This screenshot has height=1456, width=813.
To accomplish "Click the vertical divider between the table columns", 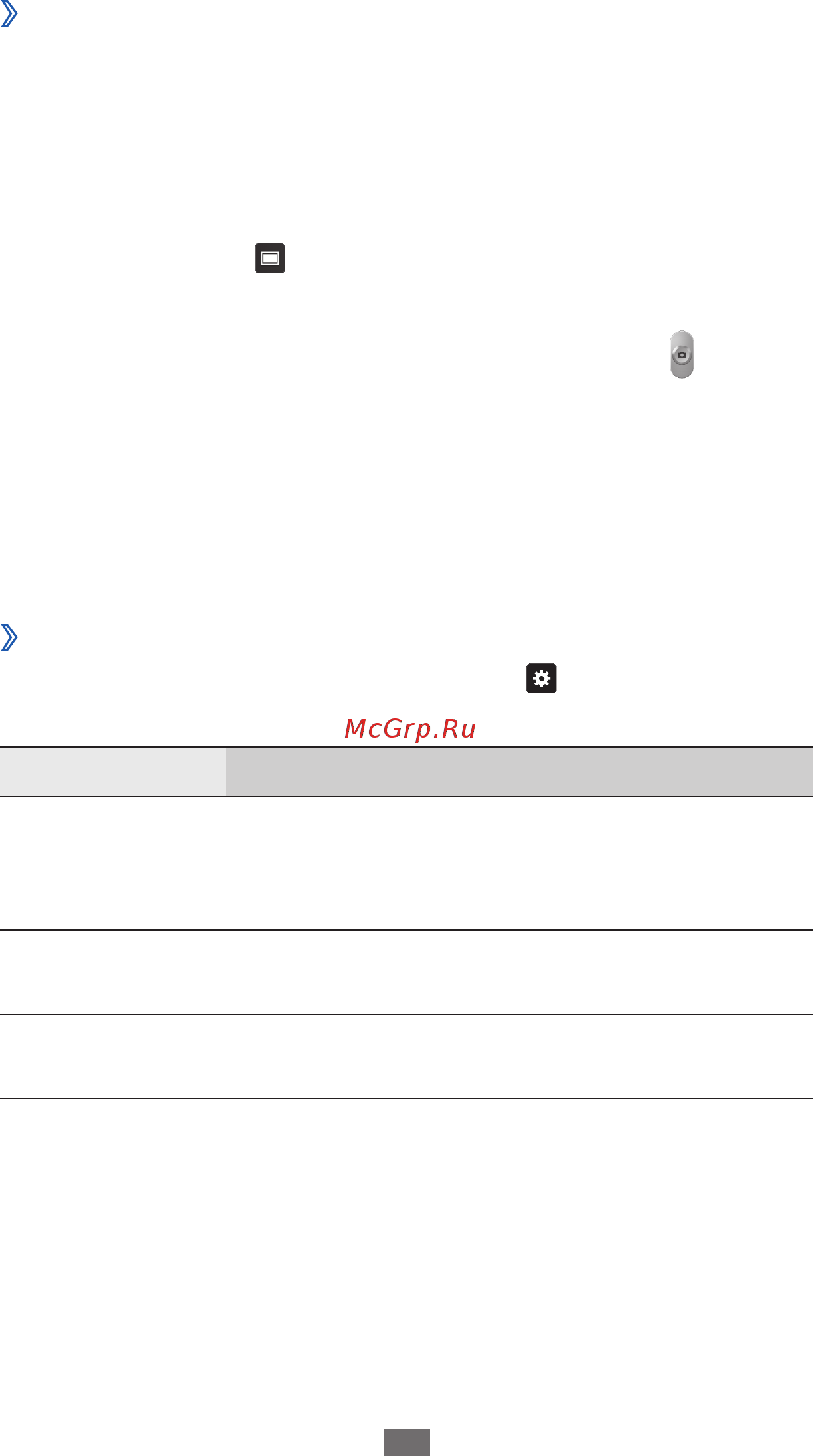I will pos(226,923).
